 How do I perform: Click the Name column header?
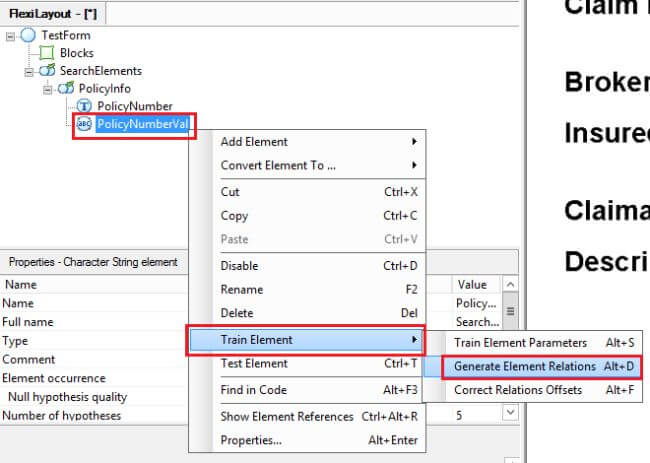[x=21, y=285]
